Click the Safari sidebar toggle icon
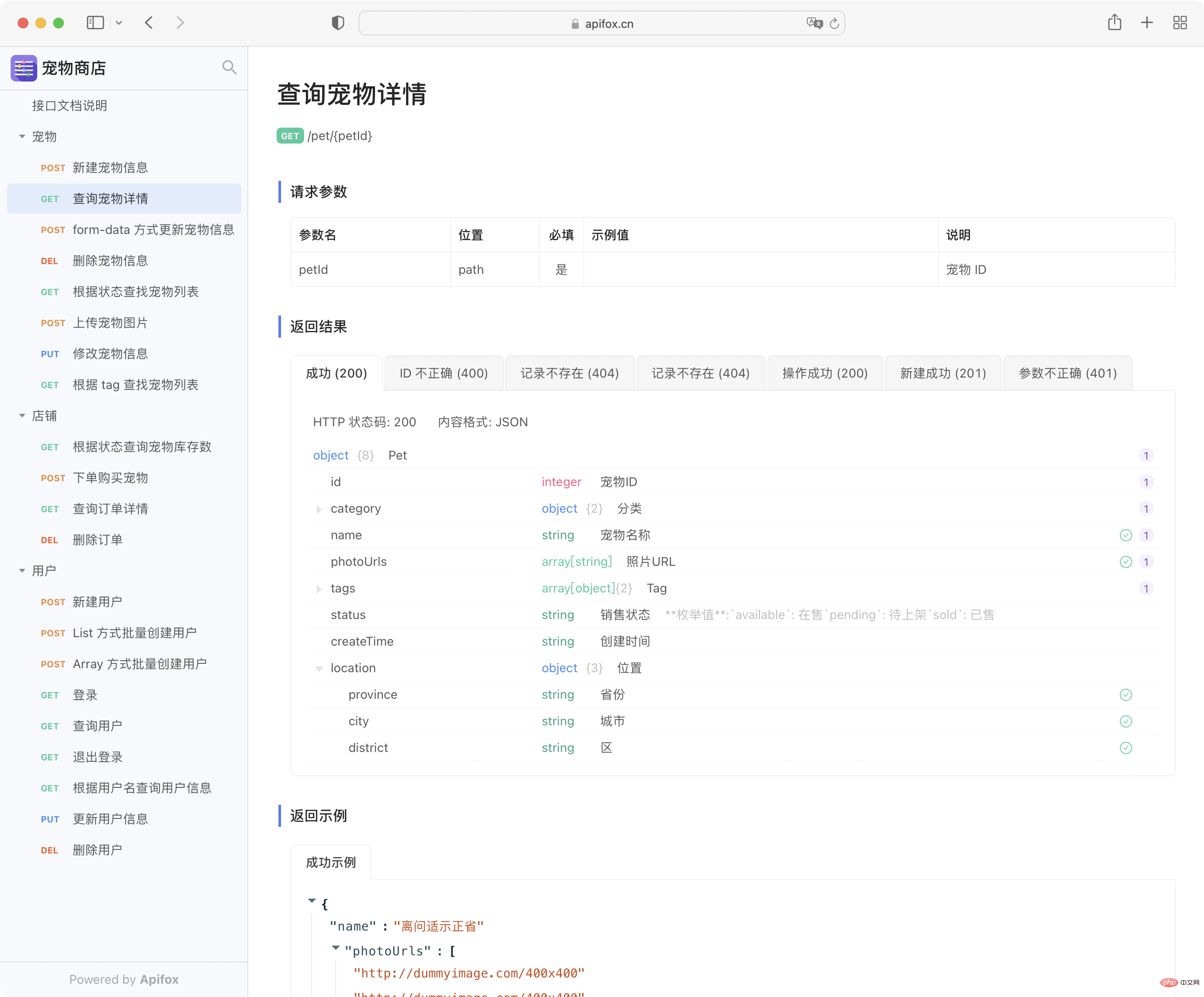Screen dimensions: 1204x997 tap(95, 23)
